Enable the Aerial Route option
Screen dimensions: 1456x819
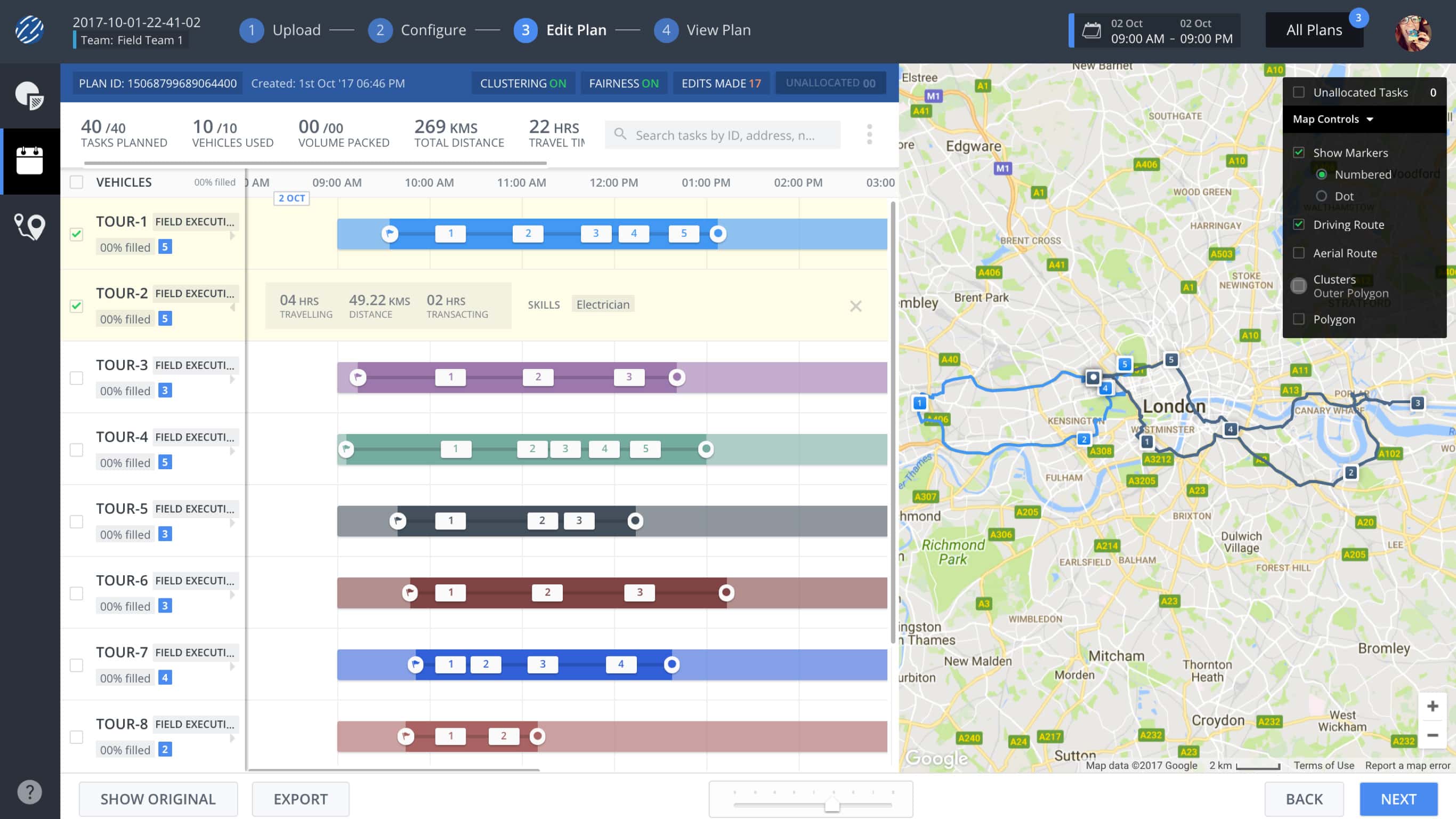click(1298, 253)
